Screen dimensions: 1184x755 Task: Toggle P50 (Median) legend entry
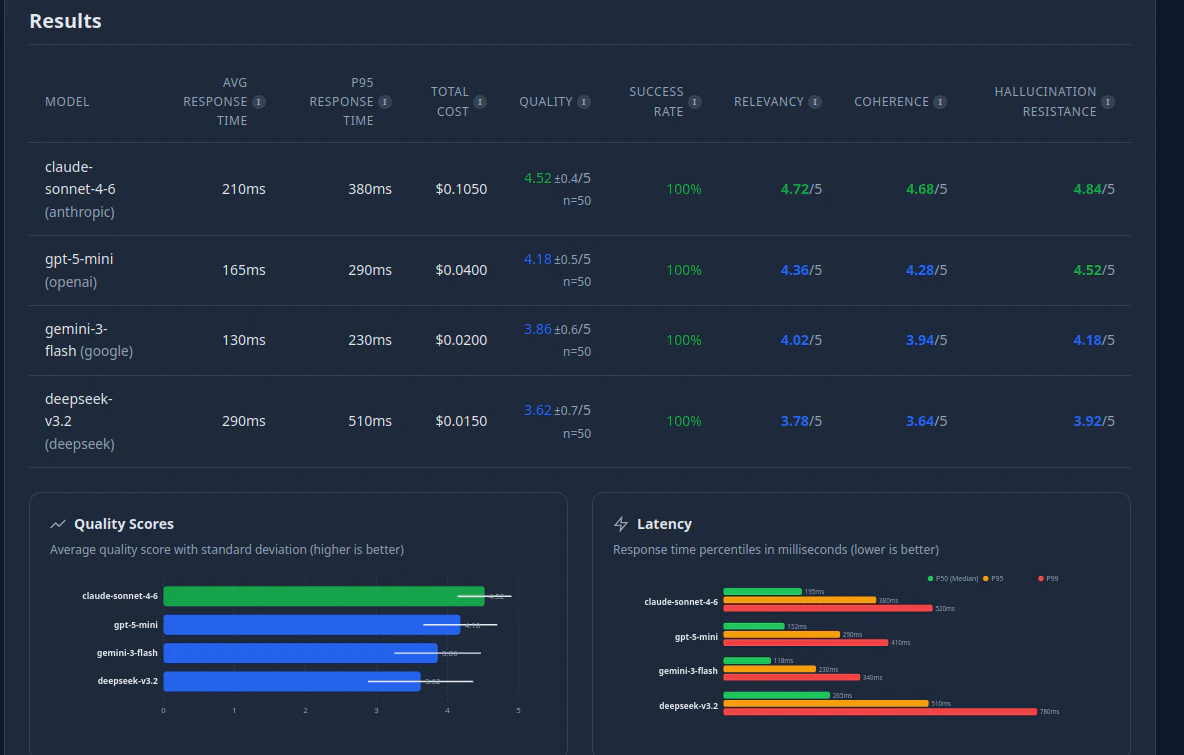coord(952,578)
